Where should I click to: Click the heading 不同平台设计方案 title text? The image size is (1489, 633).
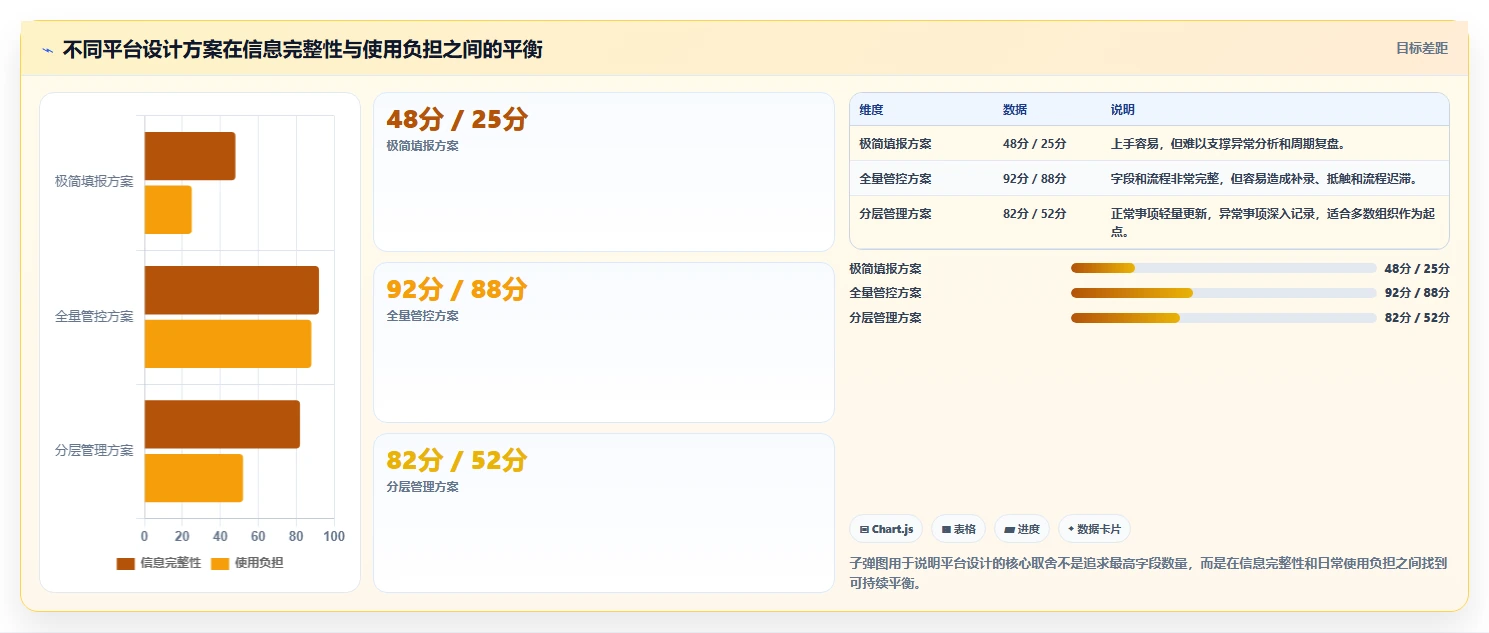302,49
